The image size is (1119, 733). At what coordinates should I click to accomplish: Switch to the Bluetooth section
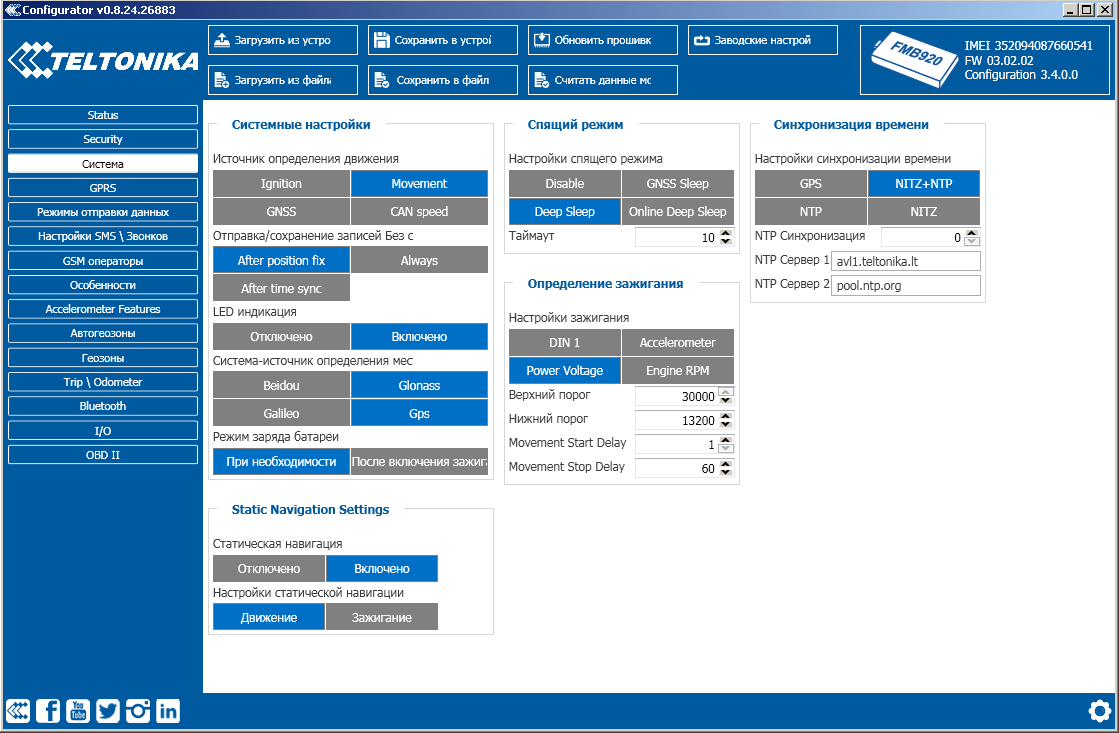(x=103, y=406)
